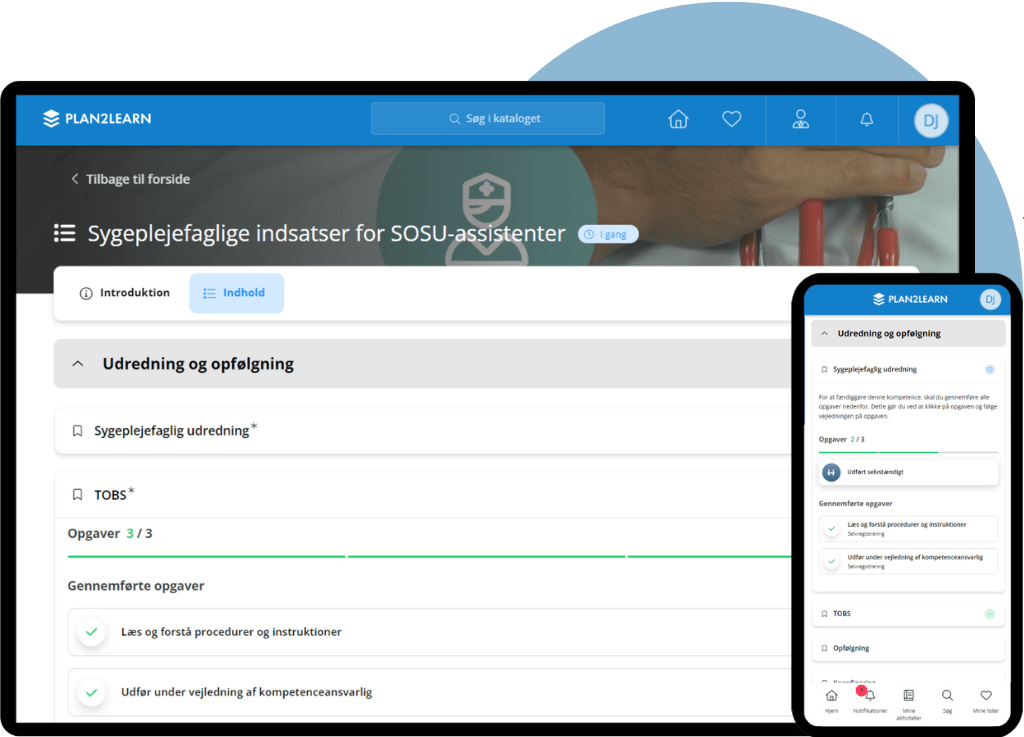Screen dimensions: 1024x737
Task: Toggle checkmark for Udfør under vejledning on desktop
Action: tap(92, 692)
